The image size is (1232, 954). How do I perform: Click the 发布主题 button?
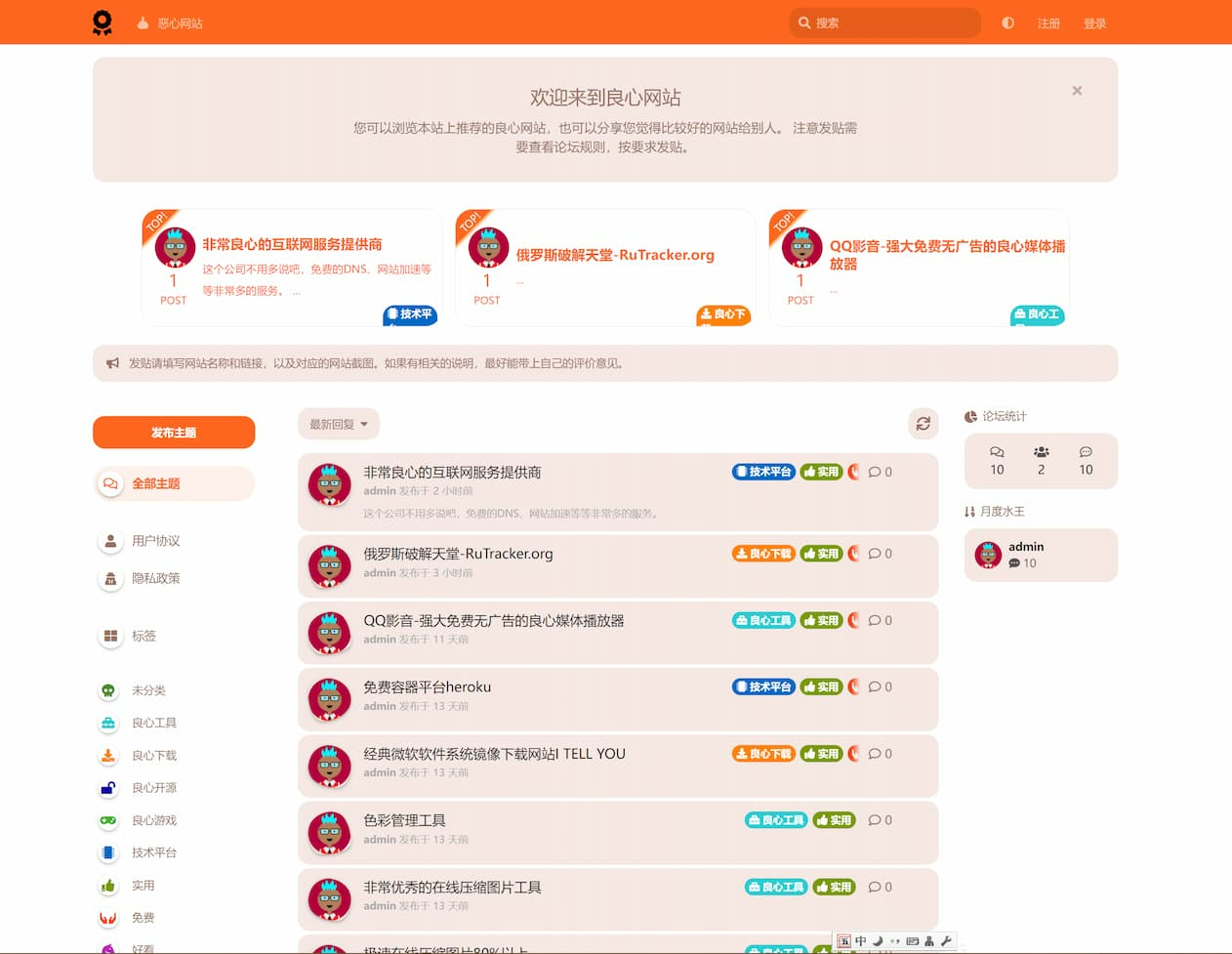[x=174, y=433]
